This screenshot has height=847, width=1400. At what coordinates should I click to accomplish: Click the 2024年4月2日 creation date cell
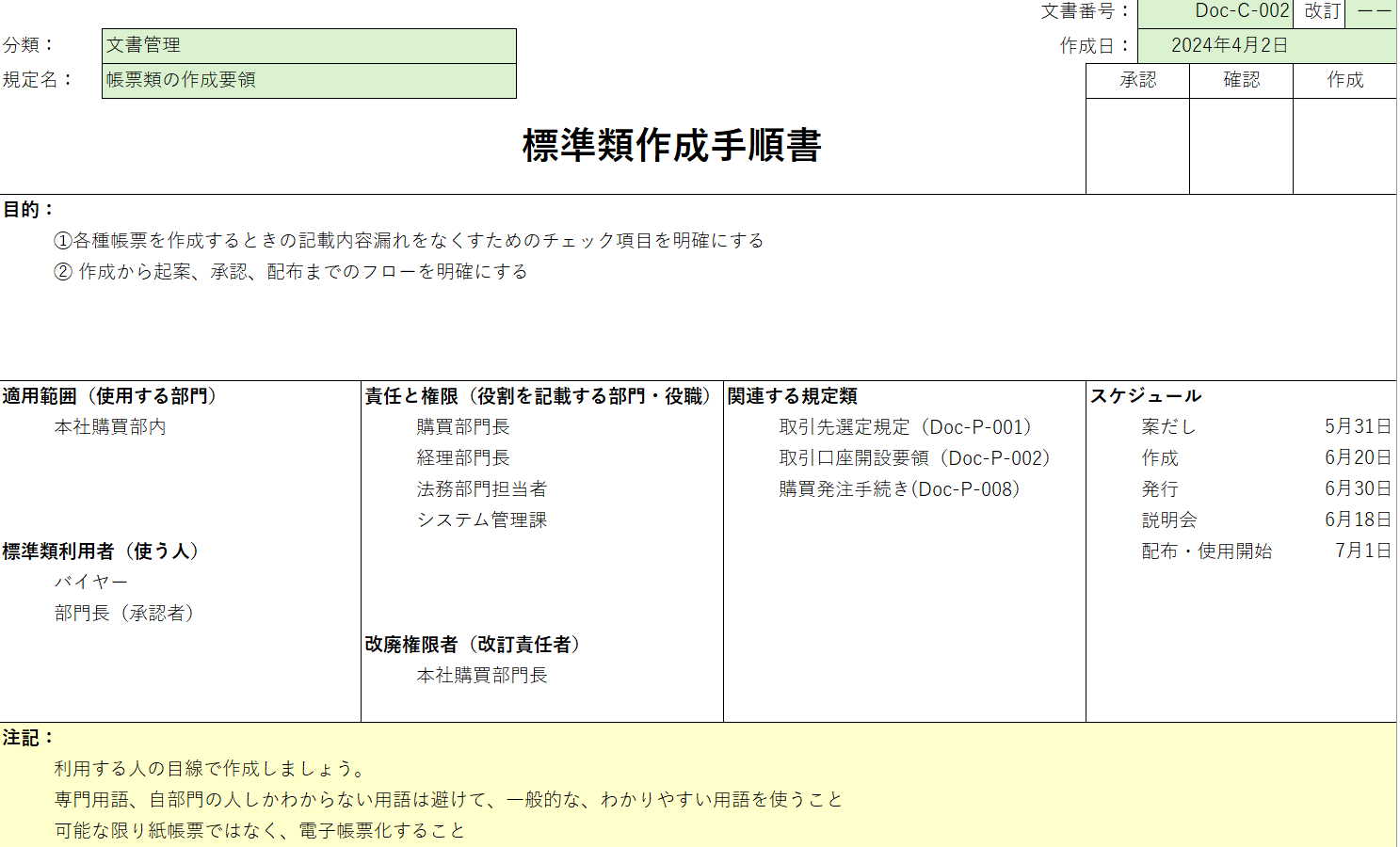click(x=1267, y=45)
